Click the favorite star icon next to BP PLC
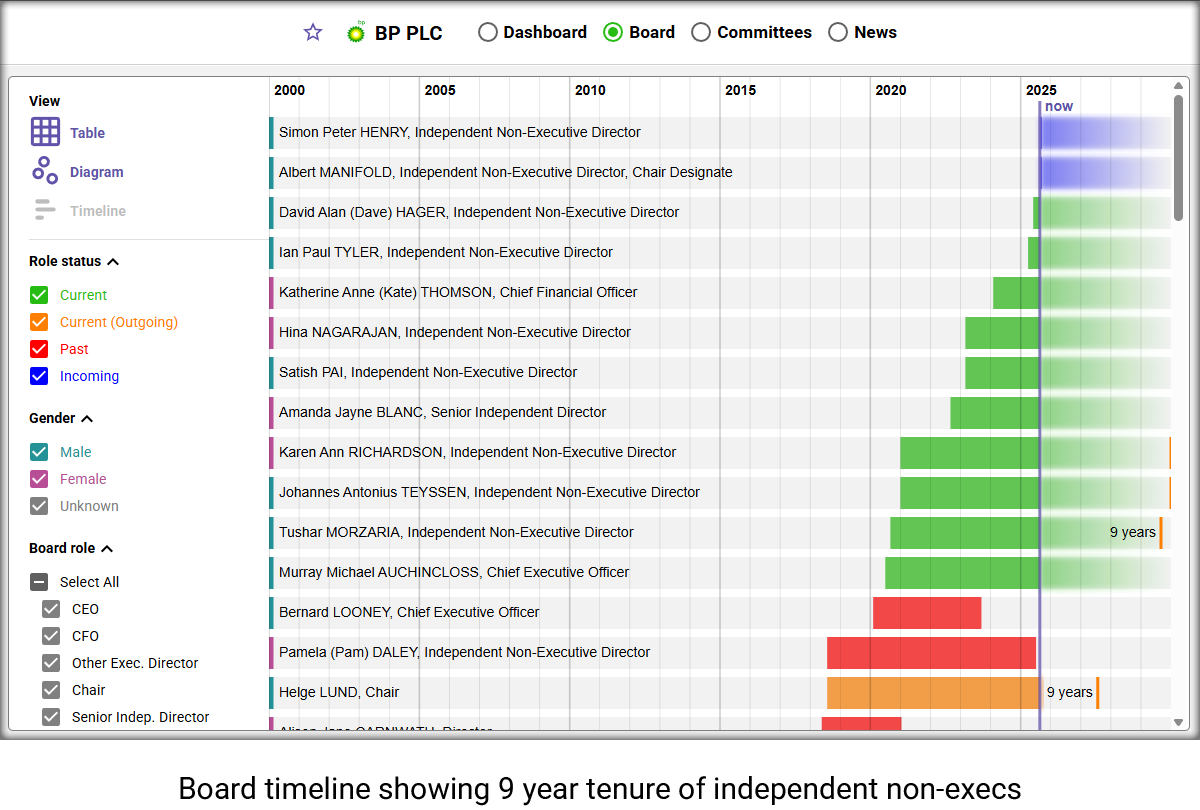The image size is (1200, 810). (313, 32)
